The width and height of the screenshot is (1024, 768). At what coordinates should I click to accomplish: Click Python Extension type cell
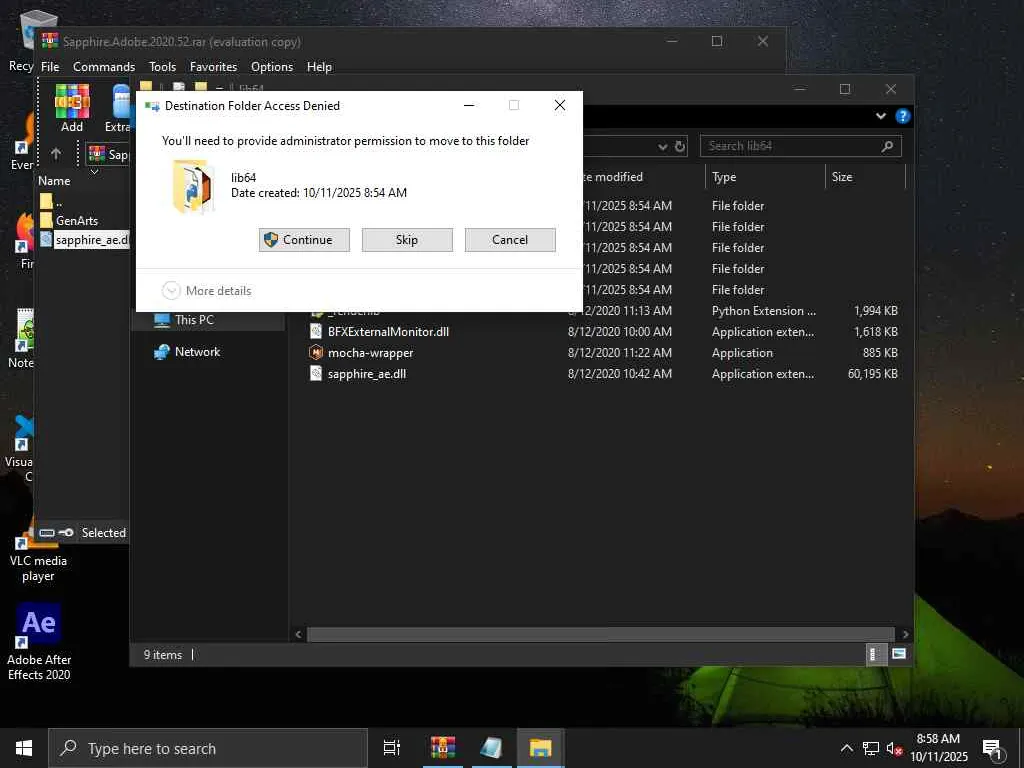tap(763, 311)
